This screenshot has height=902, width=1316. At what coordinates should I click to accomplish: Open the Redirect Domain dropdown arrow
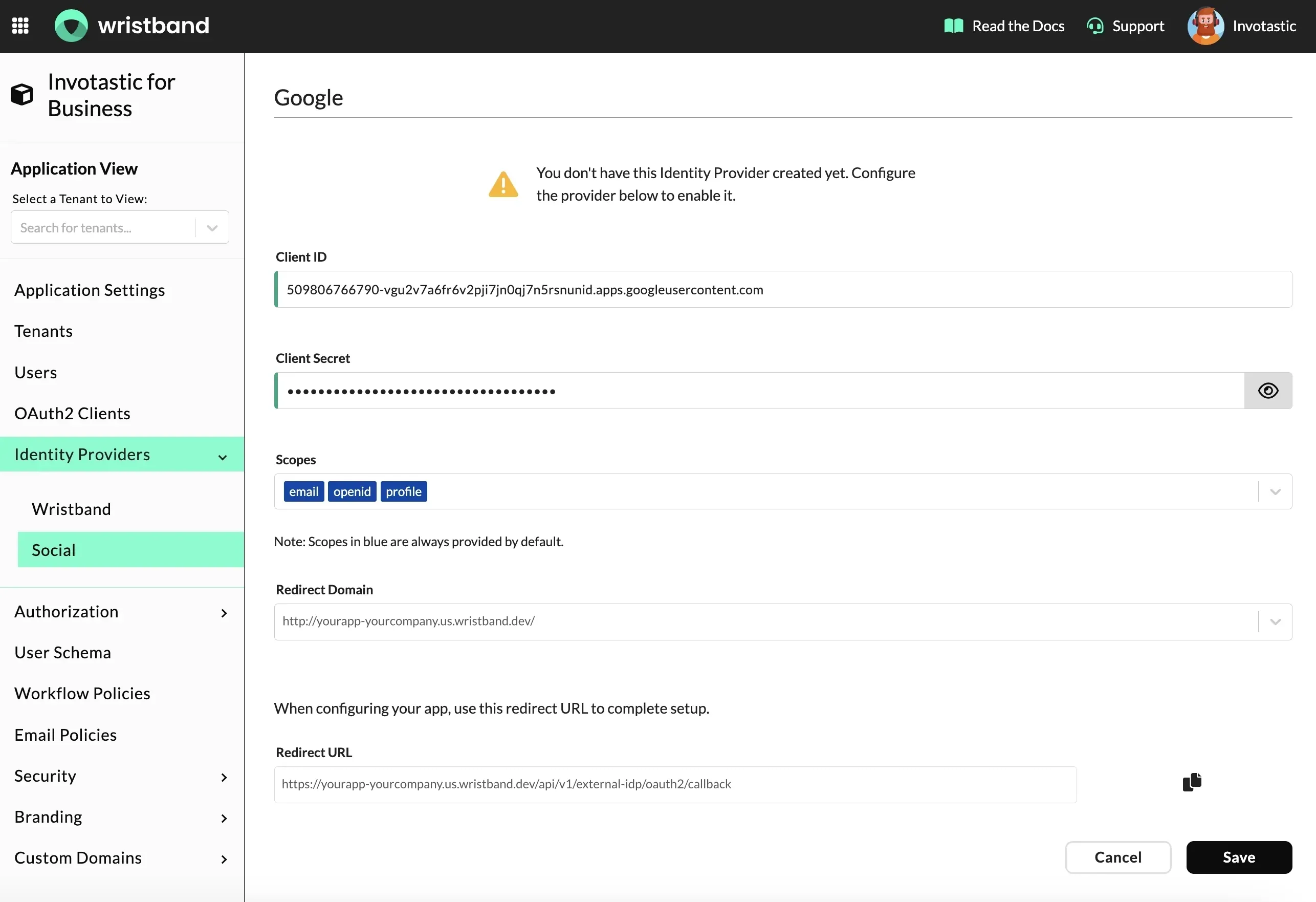[x=1275, y=622]
